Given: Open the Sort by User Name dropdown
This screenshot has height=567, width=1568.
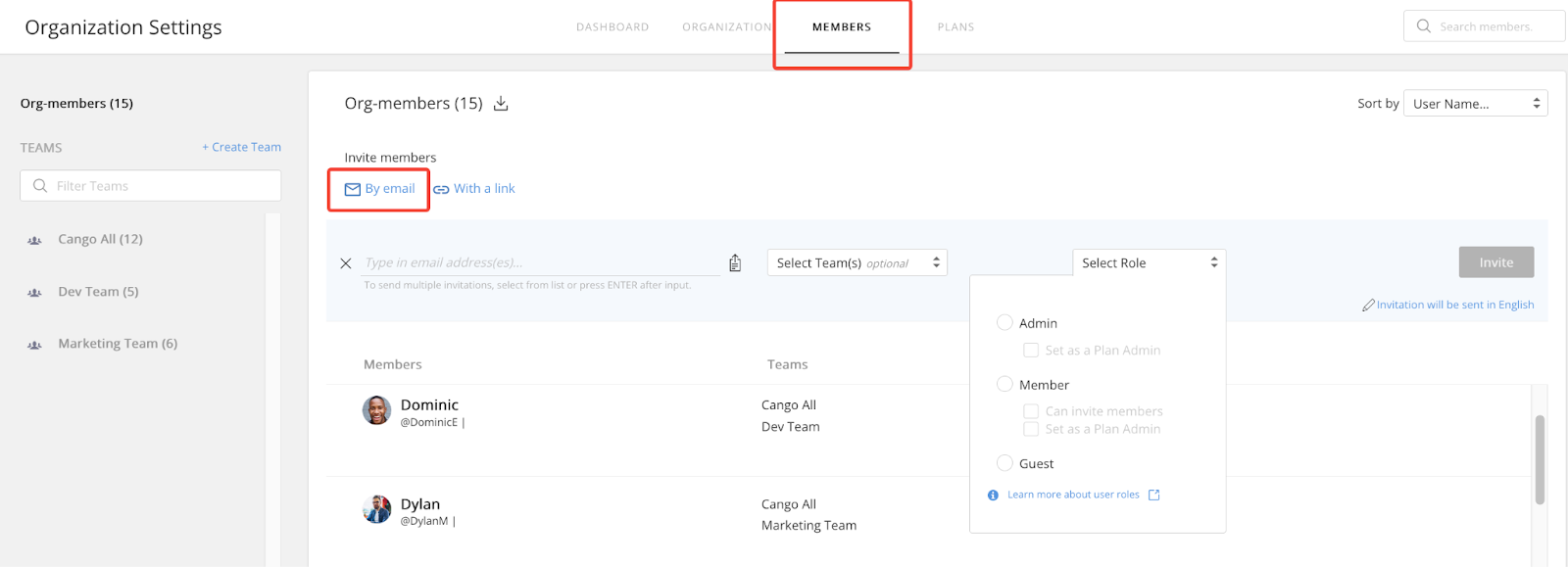Looking at the screenshot, I should pyautogui.click(x=1475, y=104).
